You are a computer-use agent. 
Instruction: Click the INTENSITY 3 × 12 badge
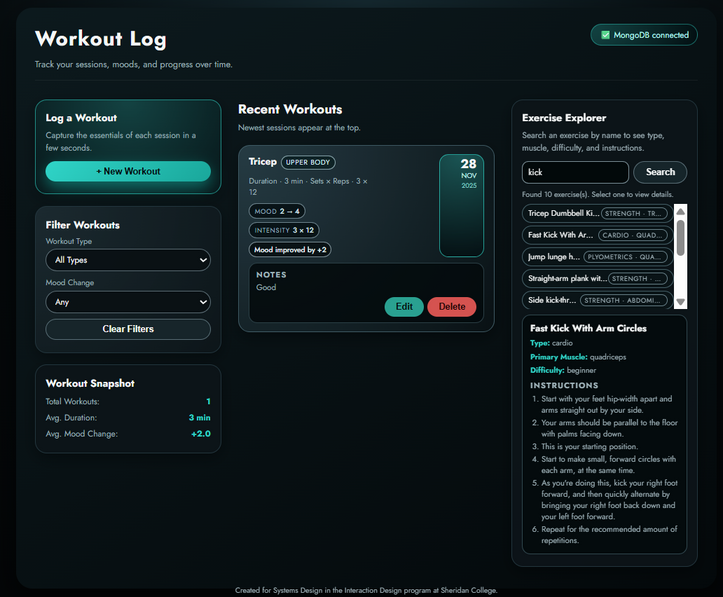pyautogui.click(x=284, y=230)
